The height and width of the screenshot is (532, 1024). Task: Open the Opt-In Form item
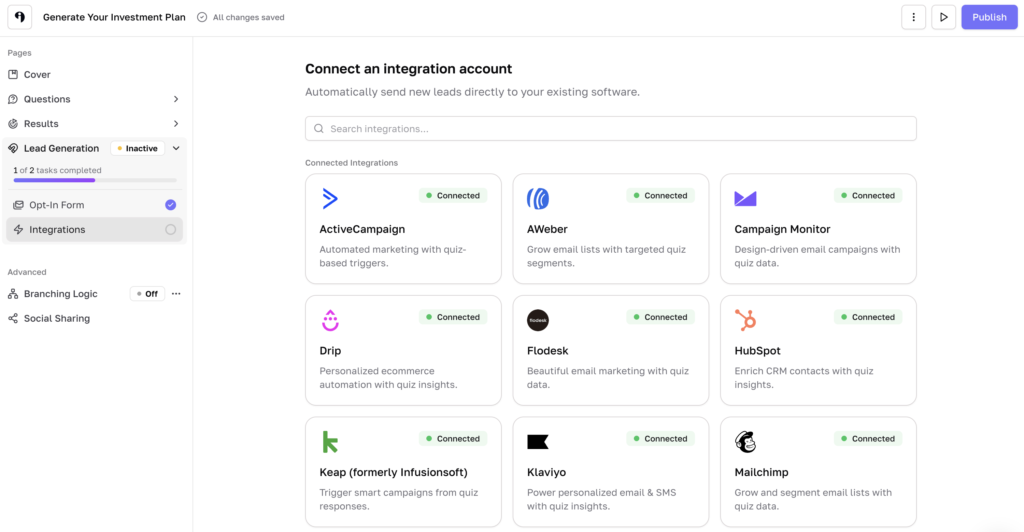95,205
